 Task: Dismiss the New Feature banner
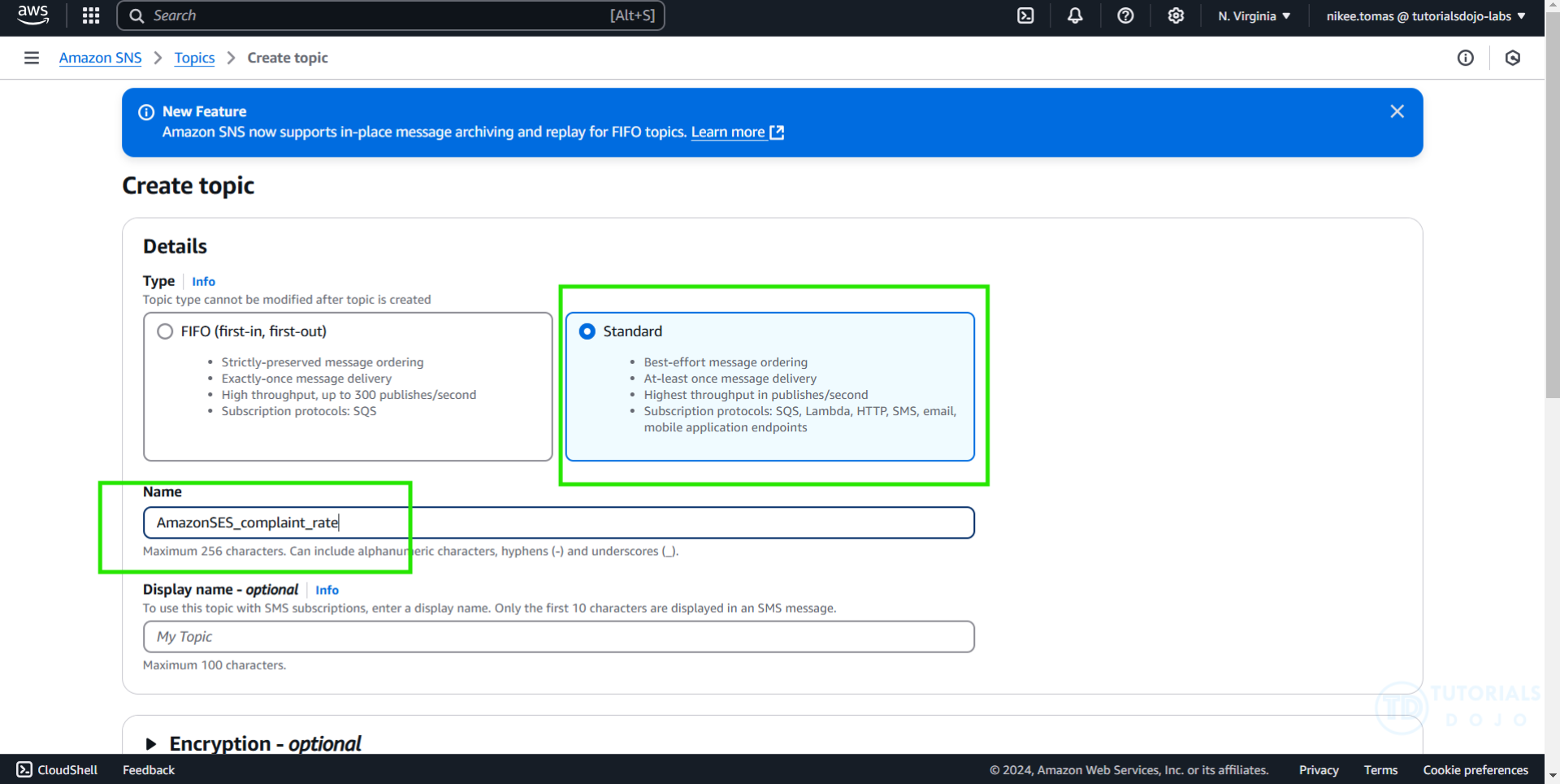coord(1397,111)
